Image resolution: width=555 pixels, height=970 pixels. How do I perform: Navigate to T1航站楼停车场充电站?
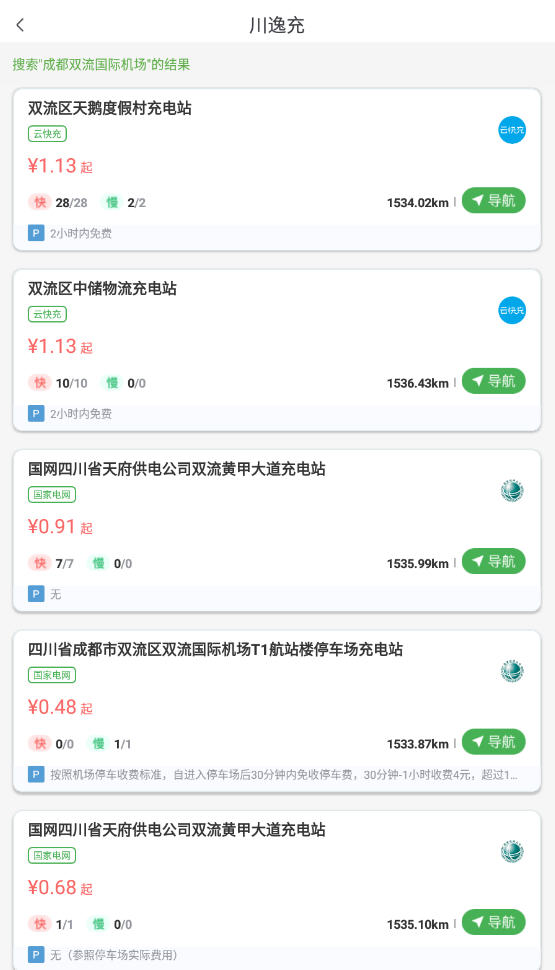[493, 742]
